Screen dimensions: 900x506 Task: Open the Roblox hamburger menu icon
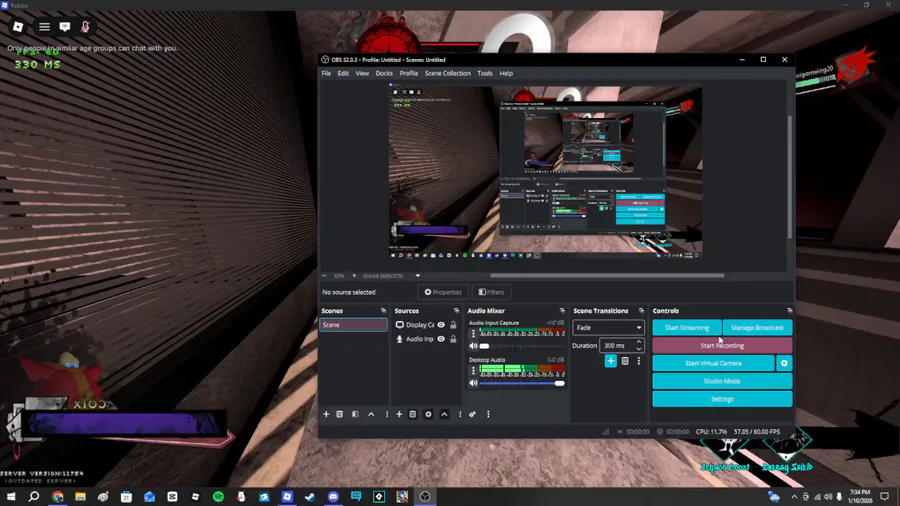(x=44, y=27)
